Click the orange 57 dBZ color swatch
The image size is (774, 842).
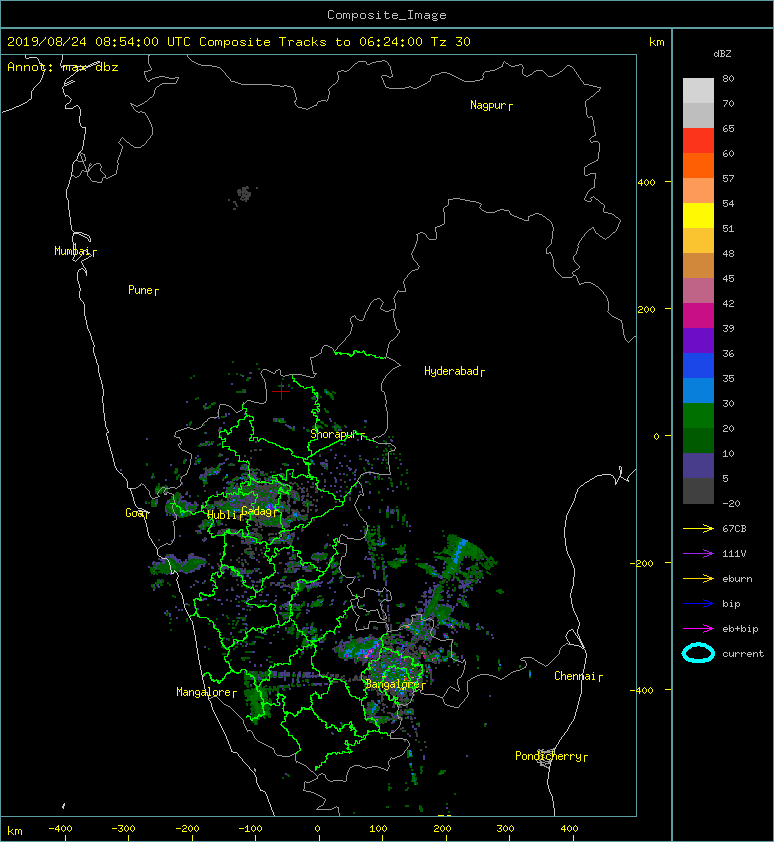(x=698, y=166)
